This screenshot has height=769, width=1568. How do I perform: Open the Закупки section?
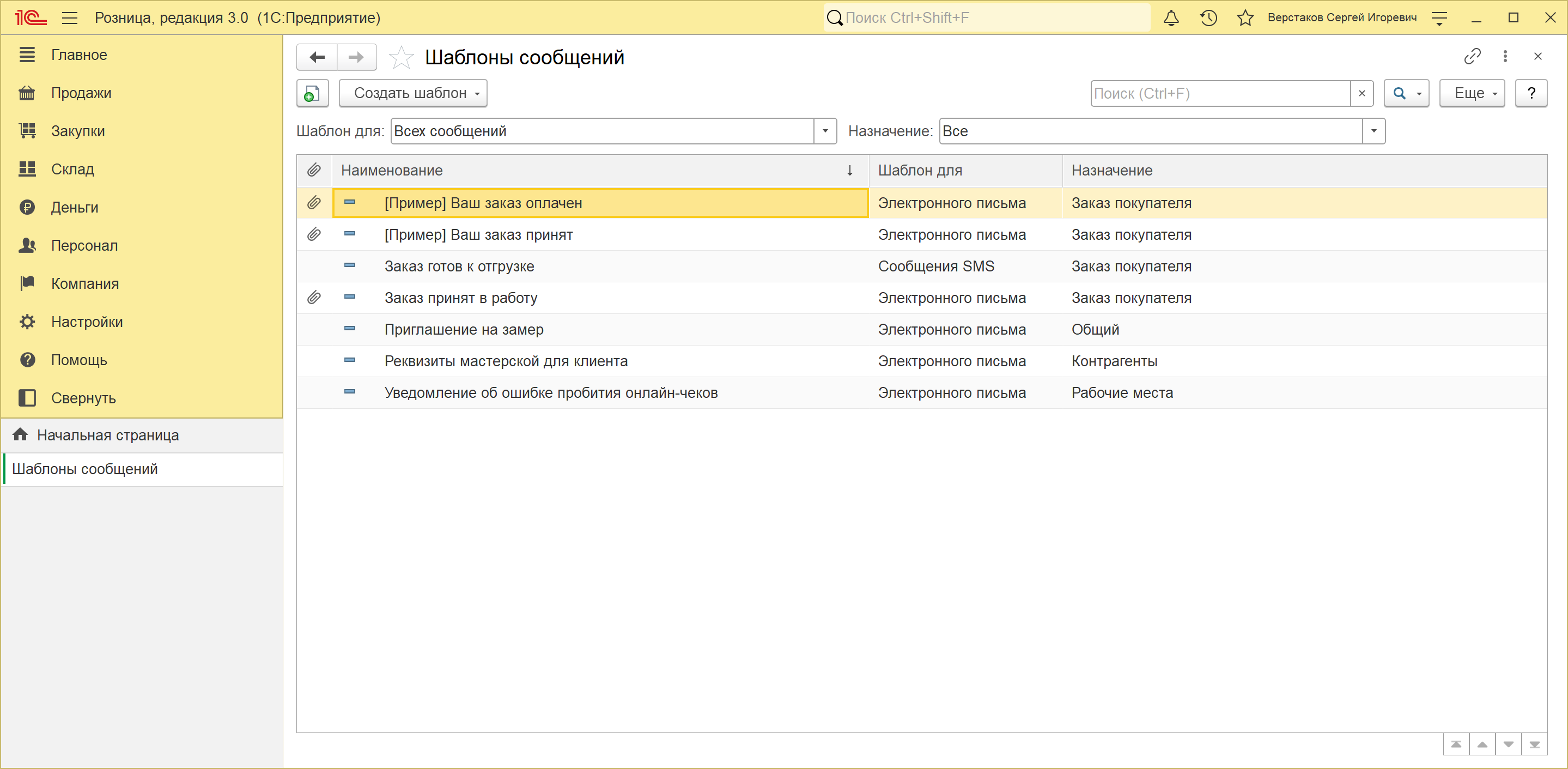142,131
